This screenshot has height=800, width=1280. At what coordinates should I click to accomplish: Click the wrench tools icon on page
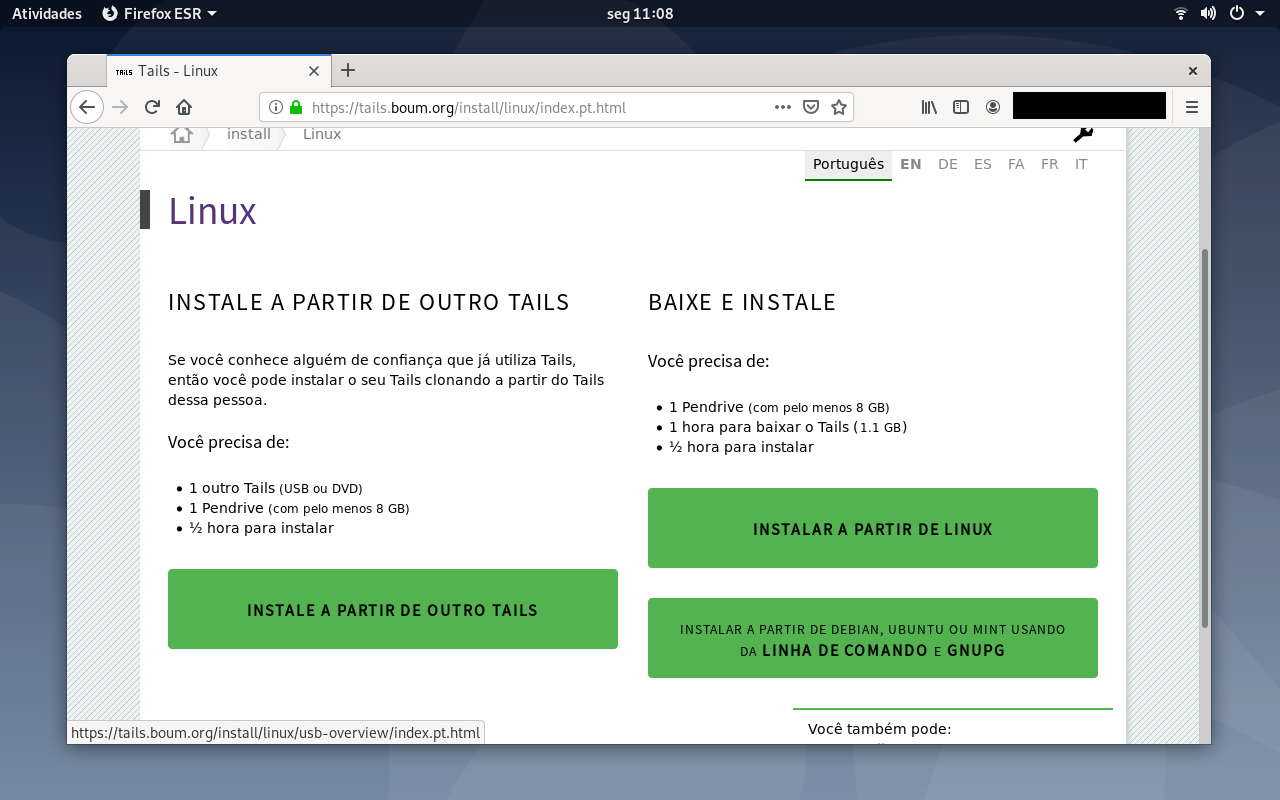[1083, 135]
